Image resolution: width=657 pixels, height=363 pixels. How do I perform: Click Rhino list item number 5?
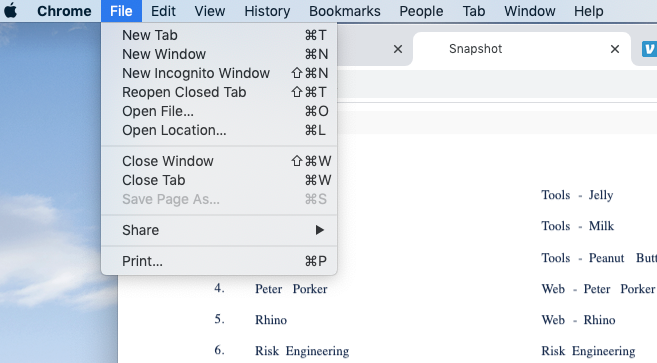point(271,320)
